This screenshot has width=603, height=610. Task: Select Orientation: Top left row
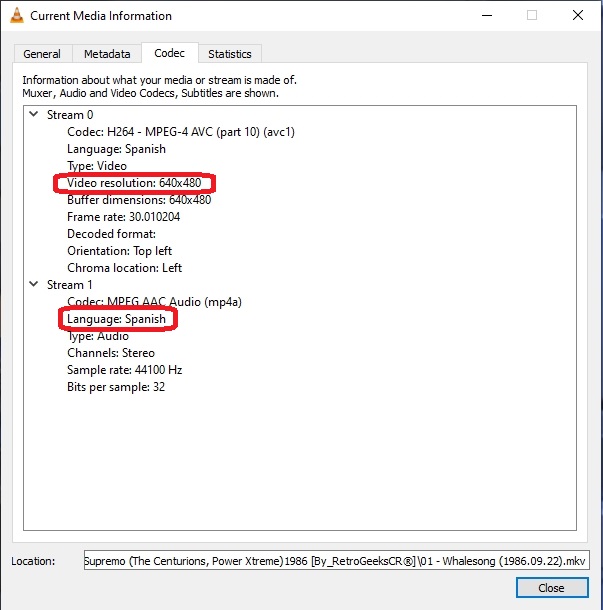(x=119, y=251)
